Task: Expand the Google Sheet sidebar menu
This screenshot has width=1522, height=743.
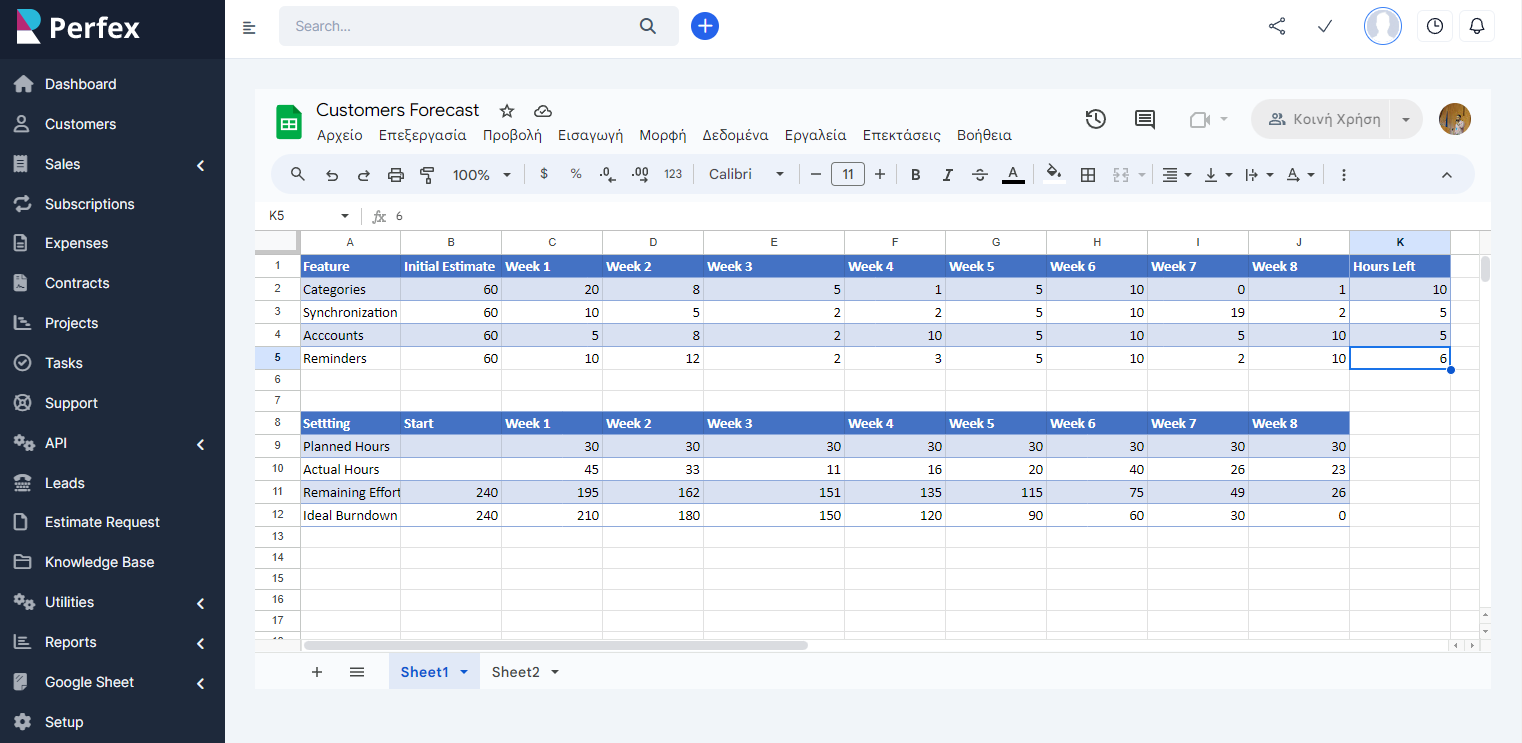Action: tap(112, 682)
